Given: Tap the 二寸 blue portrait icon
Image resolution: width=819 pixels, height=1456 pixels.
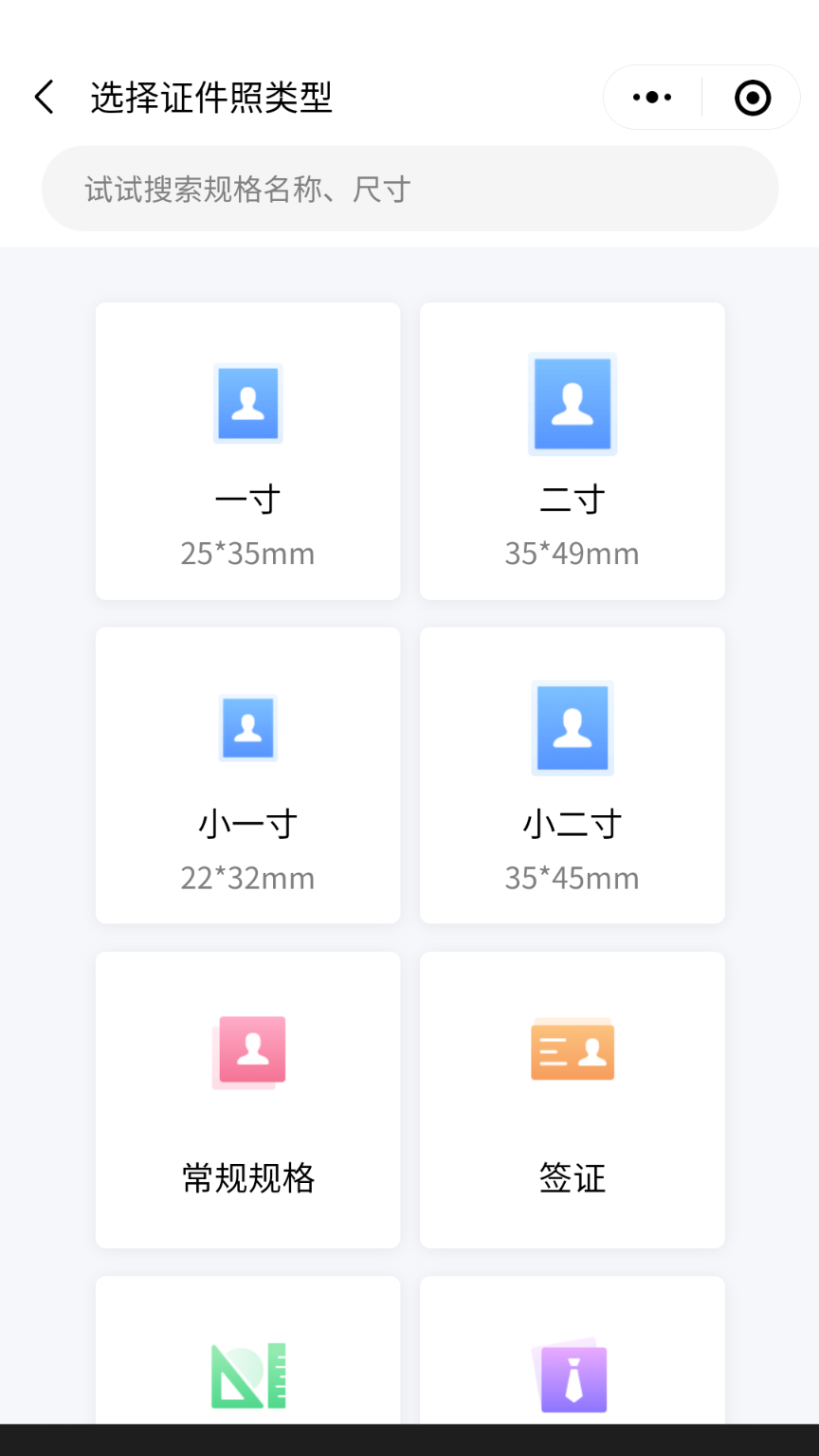Looking at the screenshot, I should (x=573, y=404).
